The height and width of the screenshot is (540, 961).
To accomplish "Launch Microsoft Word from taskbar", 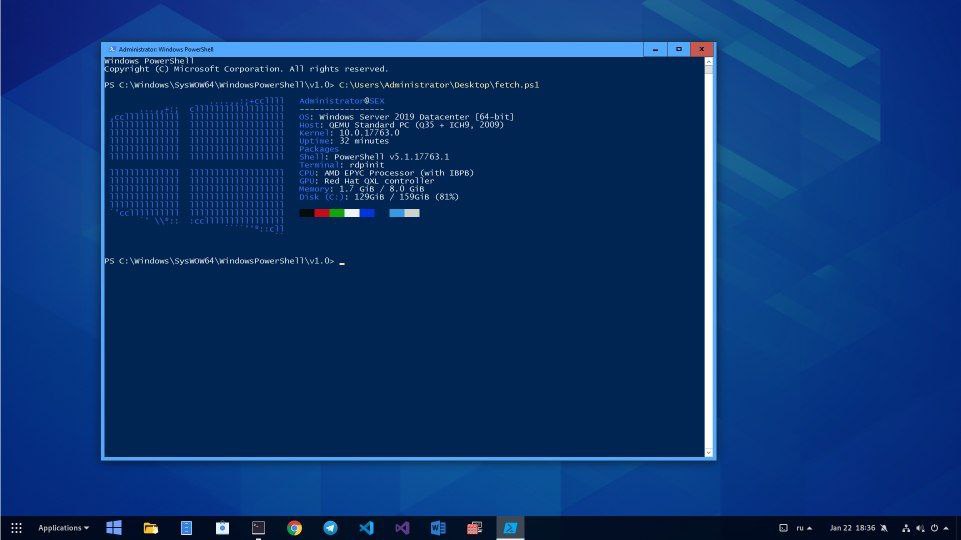I will (x=438, y=528).
